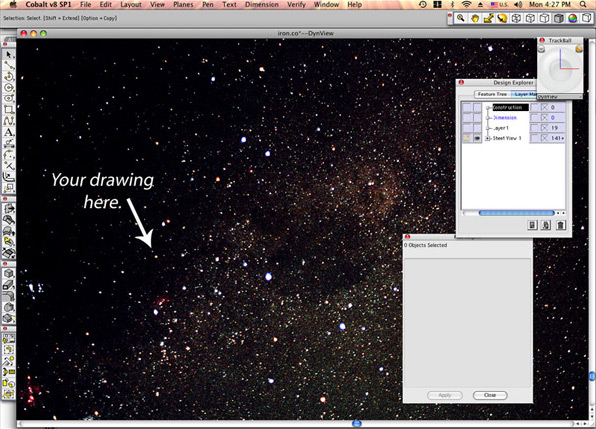Activate the pan hand tool

point(475,18)
